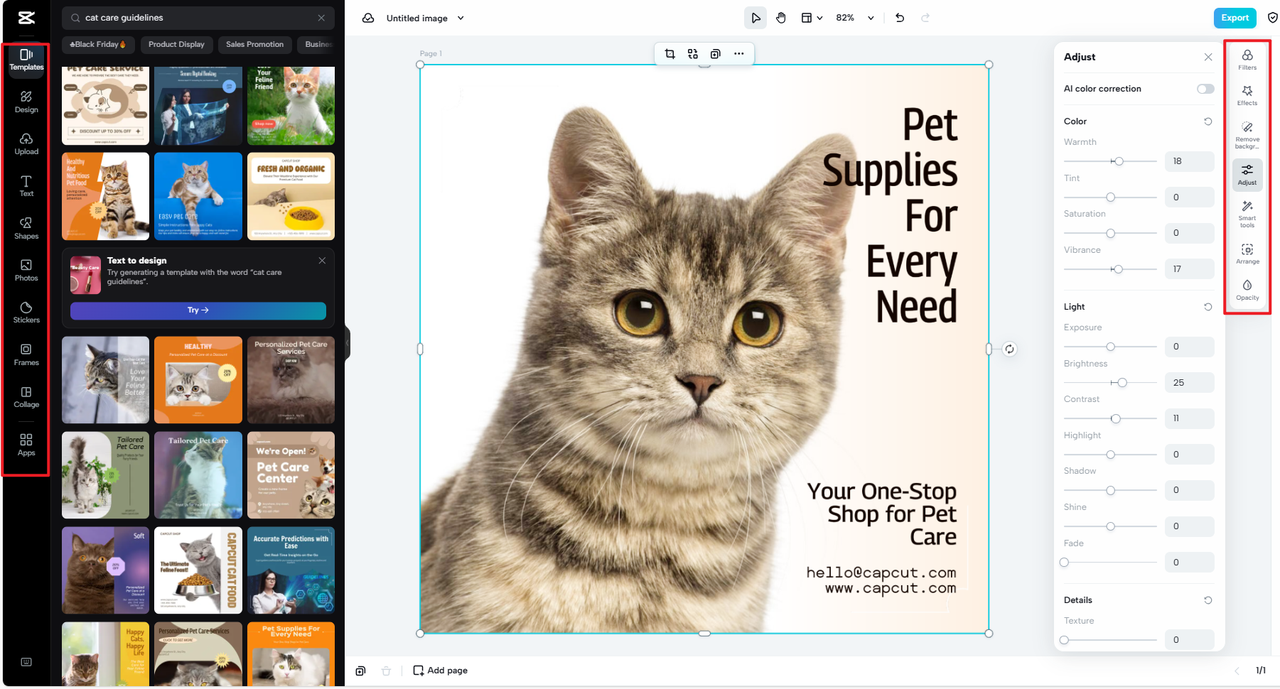Reset the Light section adjustments
Image resolution: width=1280 pixels, height=689 pixels.
click(1208, 307)
